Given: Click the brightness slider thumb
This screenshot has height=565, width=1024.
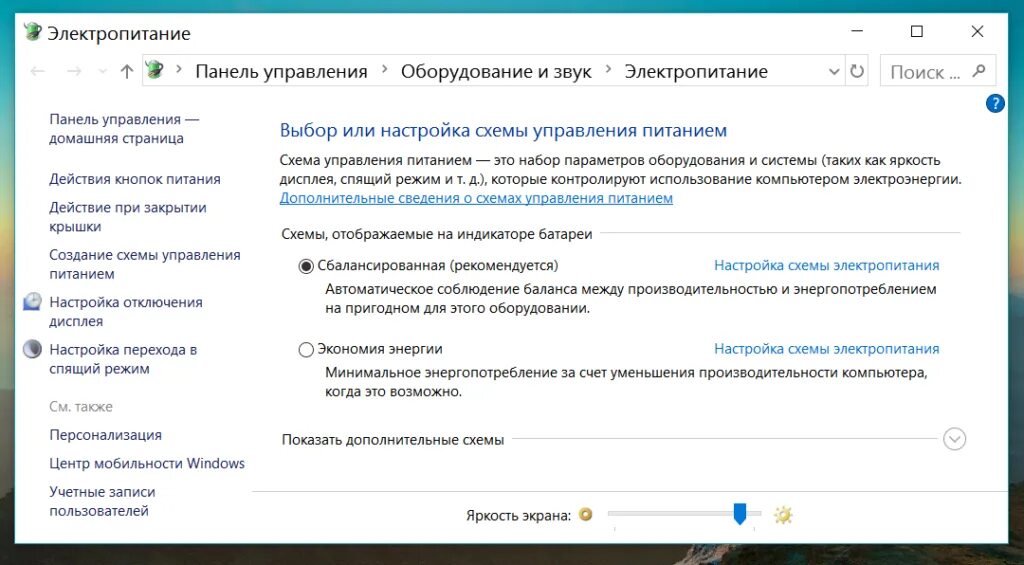Looking at the screenshot, I should (739, 513).
